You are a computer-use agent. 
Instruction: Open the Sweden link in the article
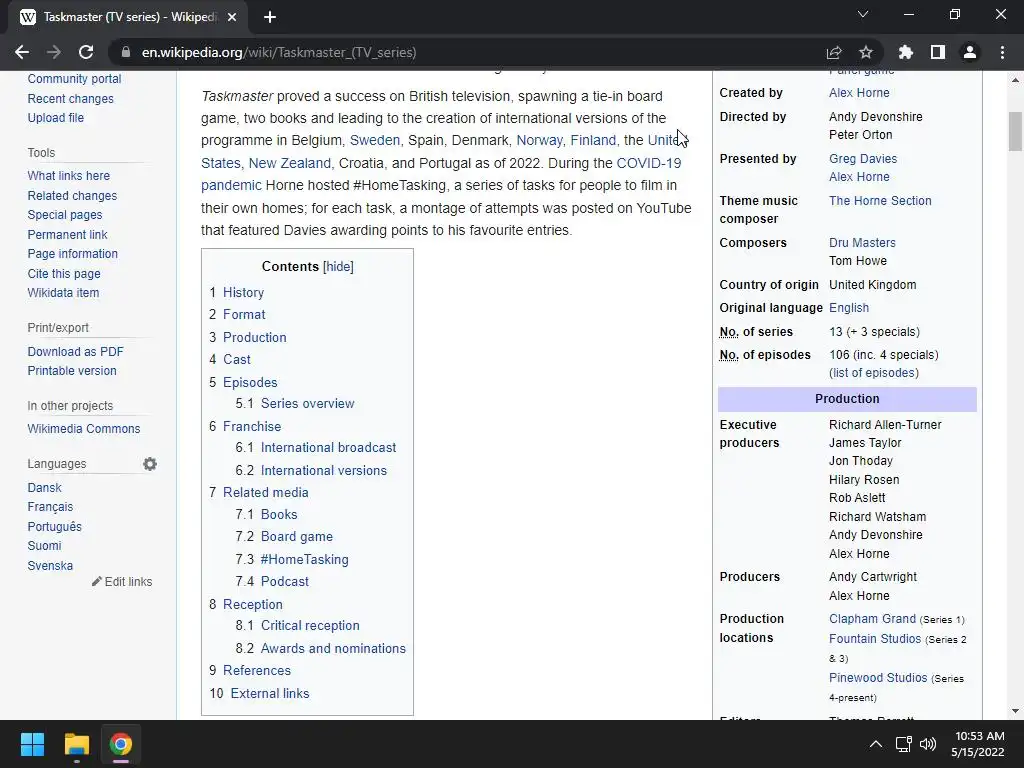coord(375,140)
